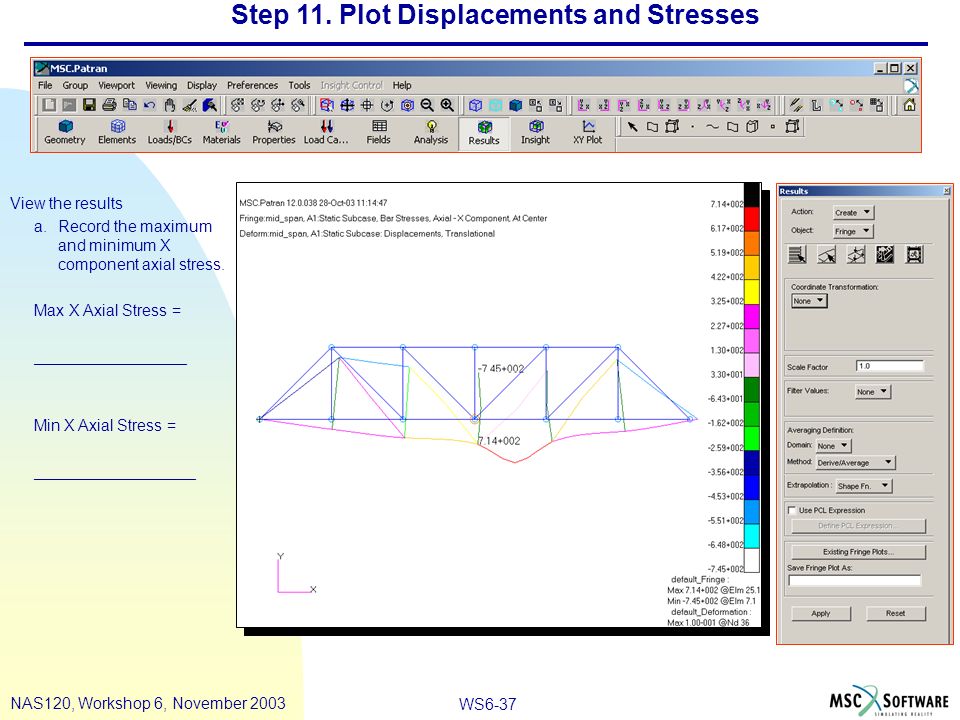The width and height of the screenshot is (960, 720).
Task: Click the Define PCL Expression button
Action: coord(858,526)
